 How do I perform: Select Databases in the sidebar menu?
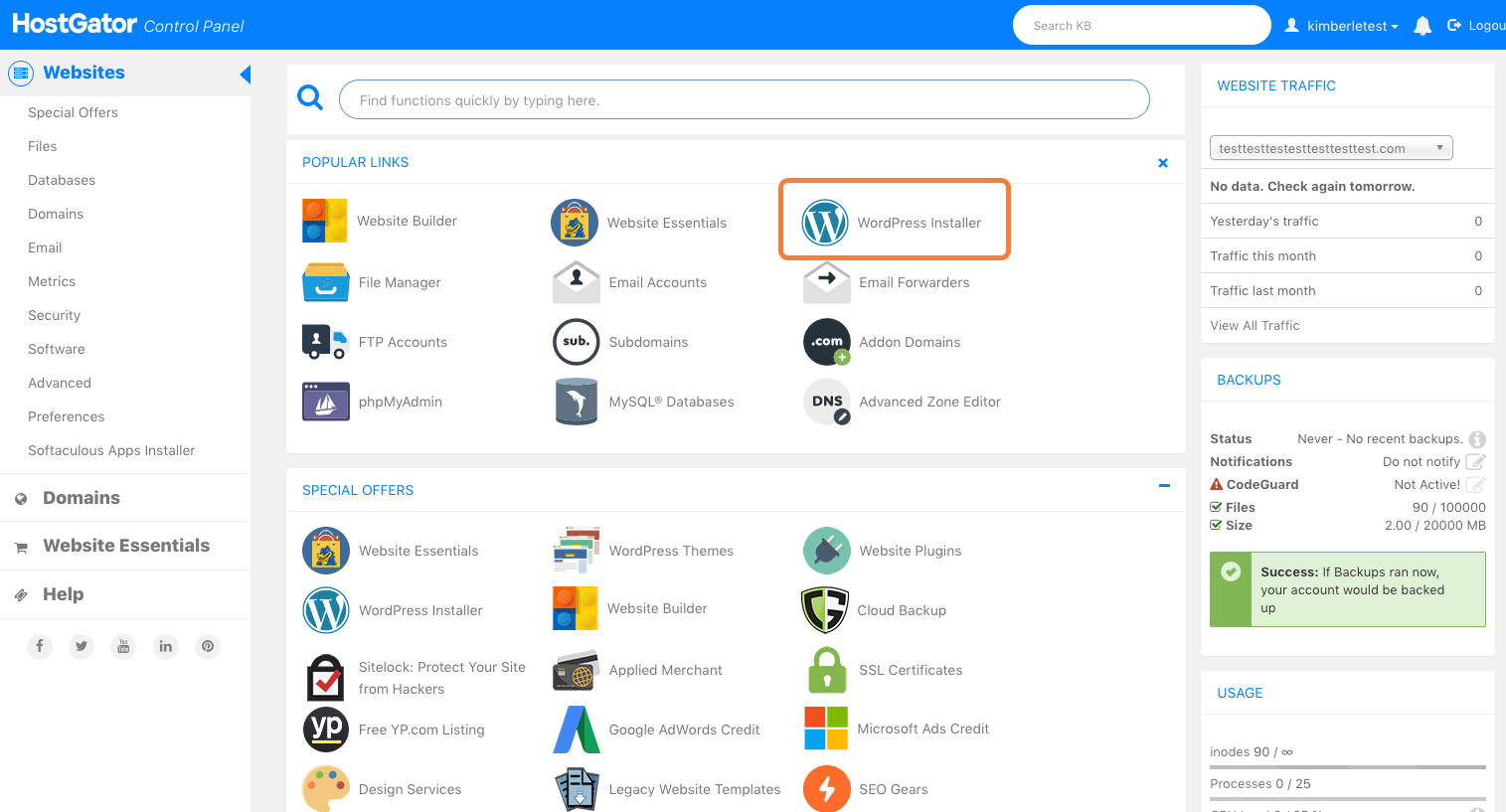[x=62, y=180]
